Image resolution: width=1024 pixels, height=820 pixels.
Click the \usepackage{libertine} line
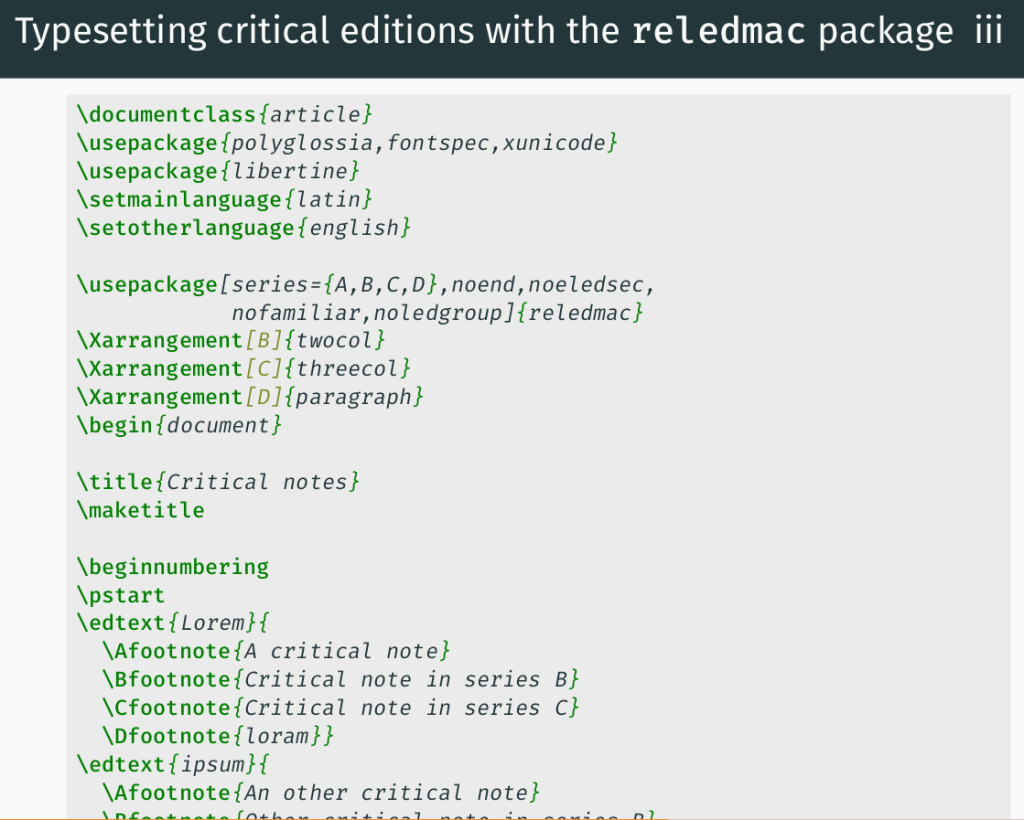[x=217, y=171]
